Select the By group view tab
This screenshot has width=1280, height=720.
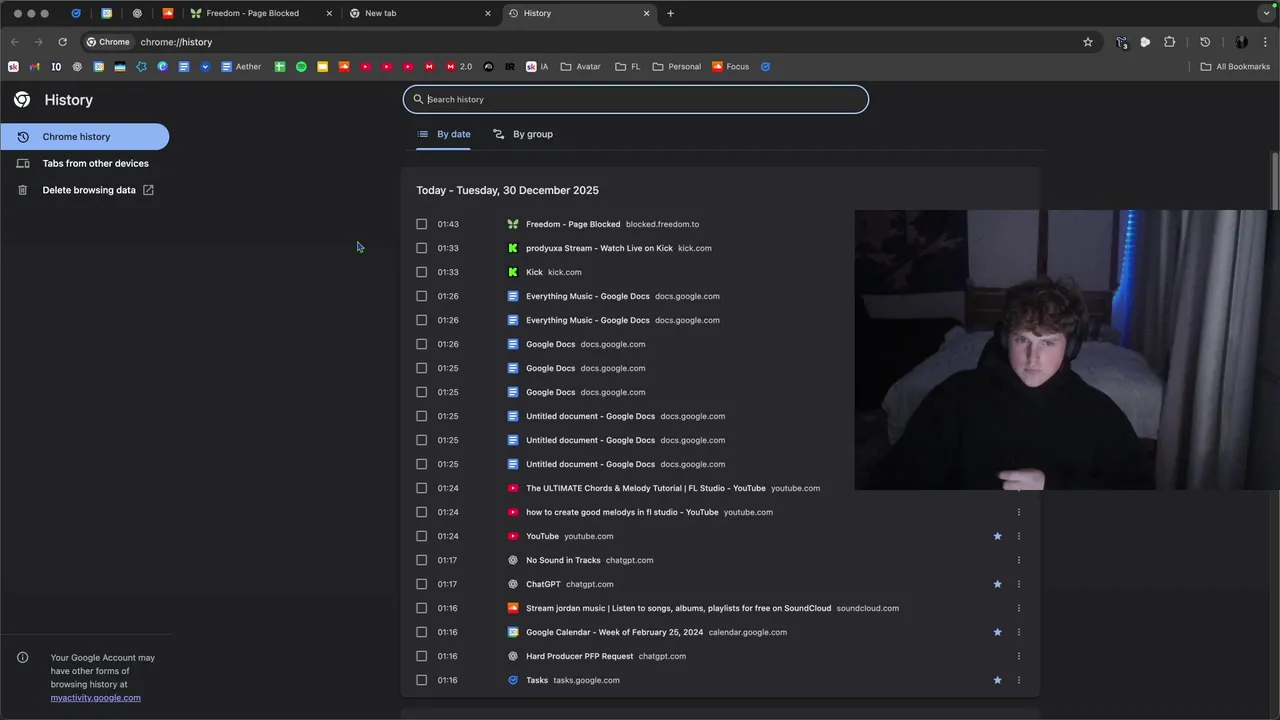click(523, 134)
